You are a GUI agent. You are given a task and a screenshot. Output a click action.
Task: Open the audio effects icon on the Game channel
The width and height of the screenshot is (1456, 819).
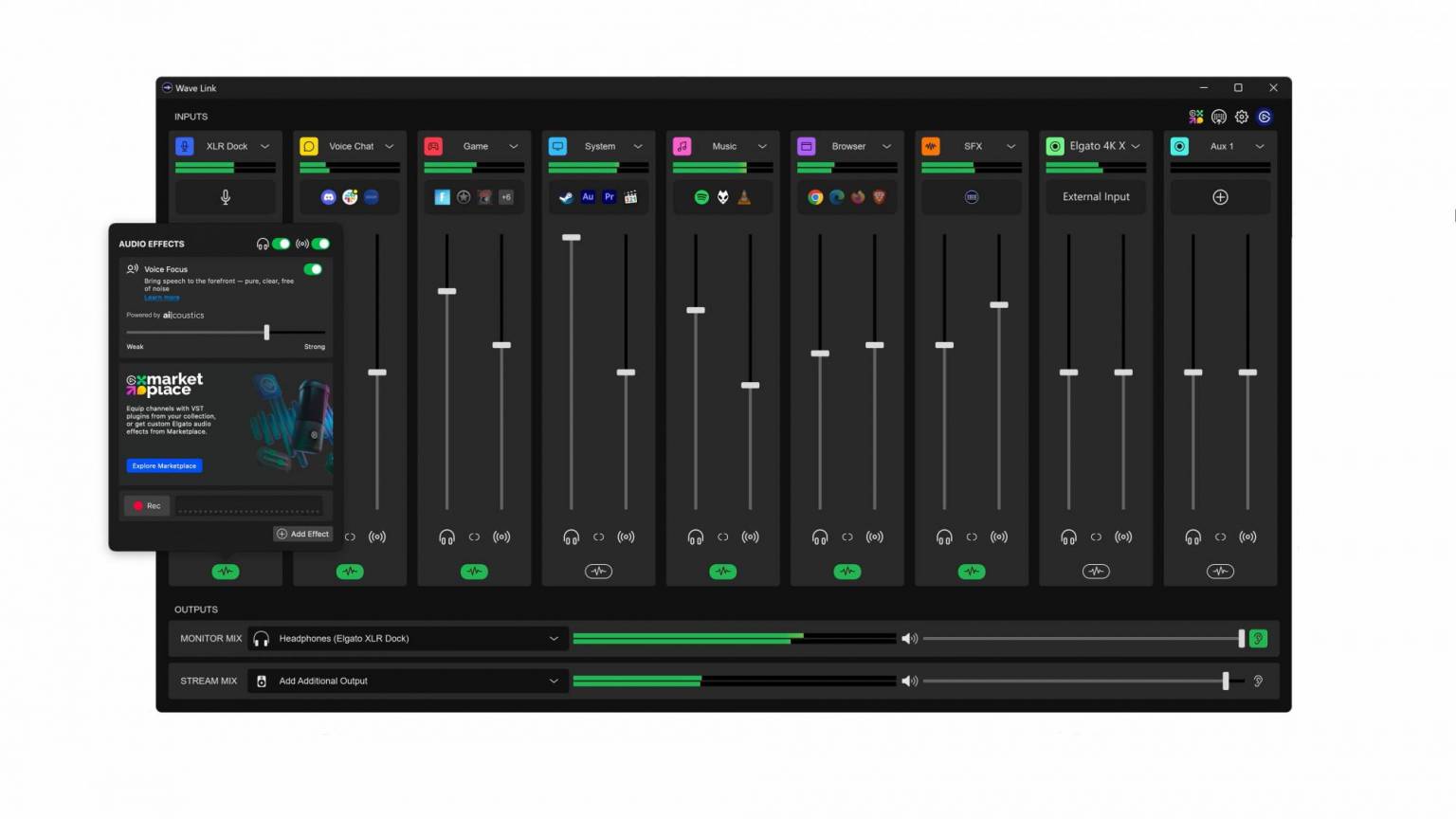[474, 571]
